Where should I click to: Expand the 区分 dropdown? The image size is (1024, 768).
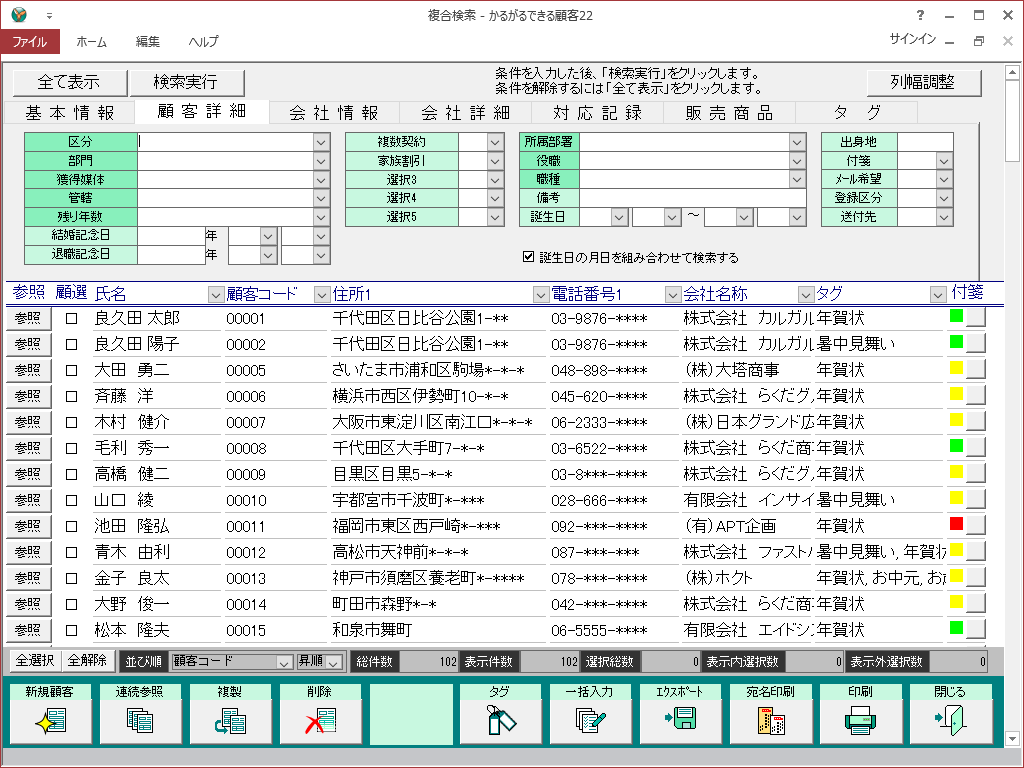point(321,142)
